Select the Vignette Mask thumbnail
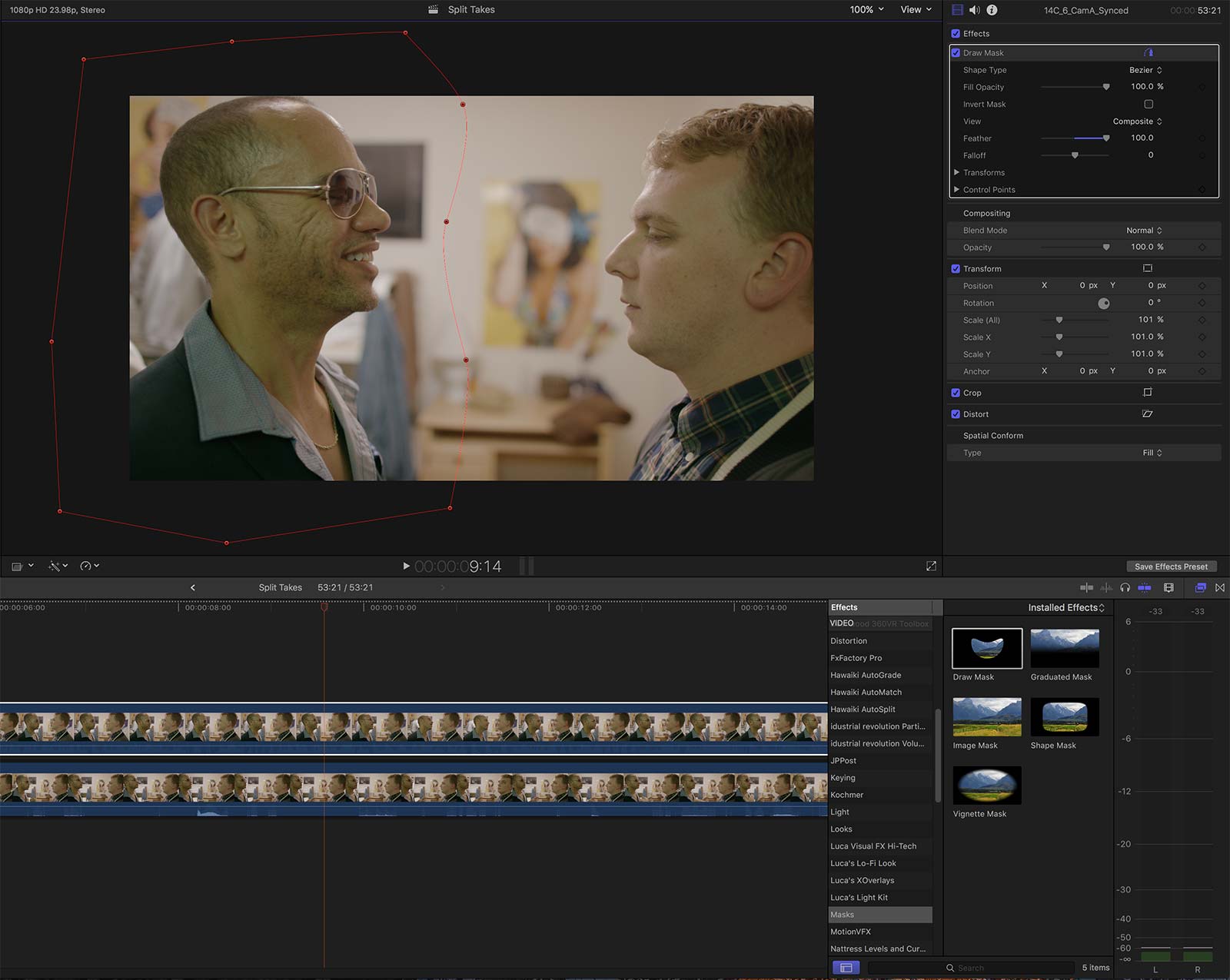Image resolution: width=1230 pixels, height=980 pixels. point(987,785)
